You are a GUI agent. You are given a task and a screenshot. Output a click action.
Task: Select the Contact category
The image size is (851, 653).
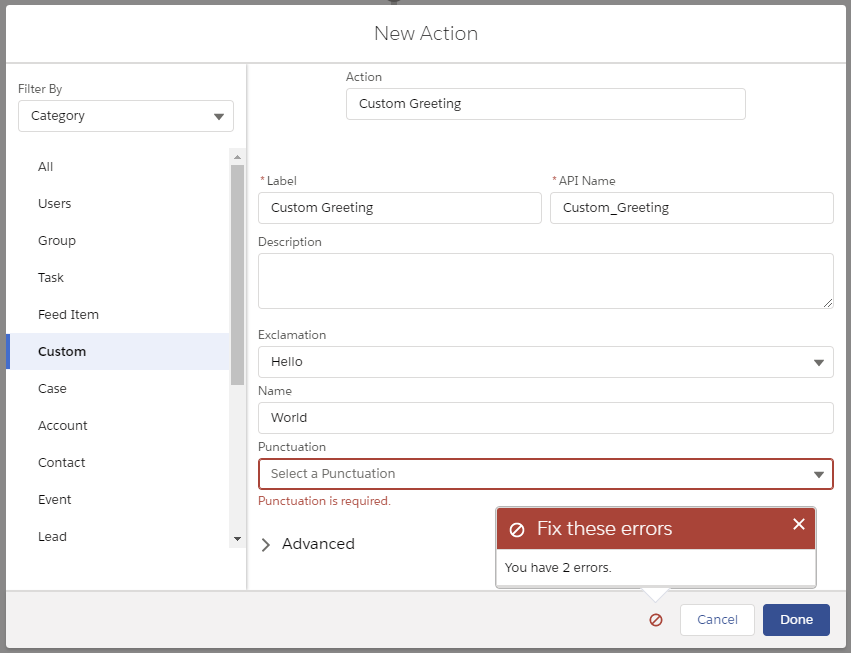point(118,462)
